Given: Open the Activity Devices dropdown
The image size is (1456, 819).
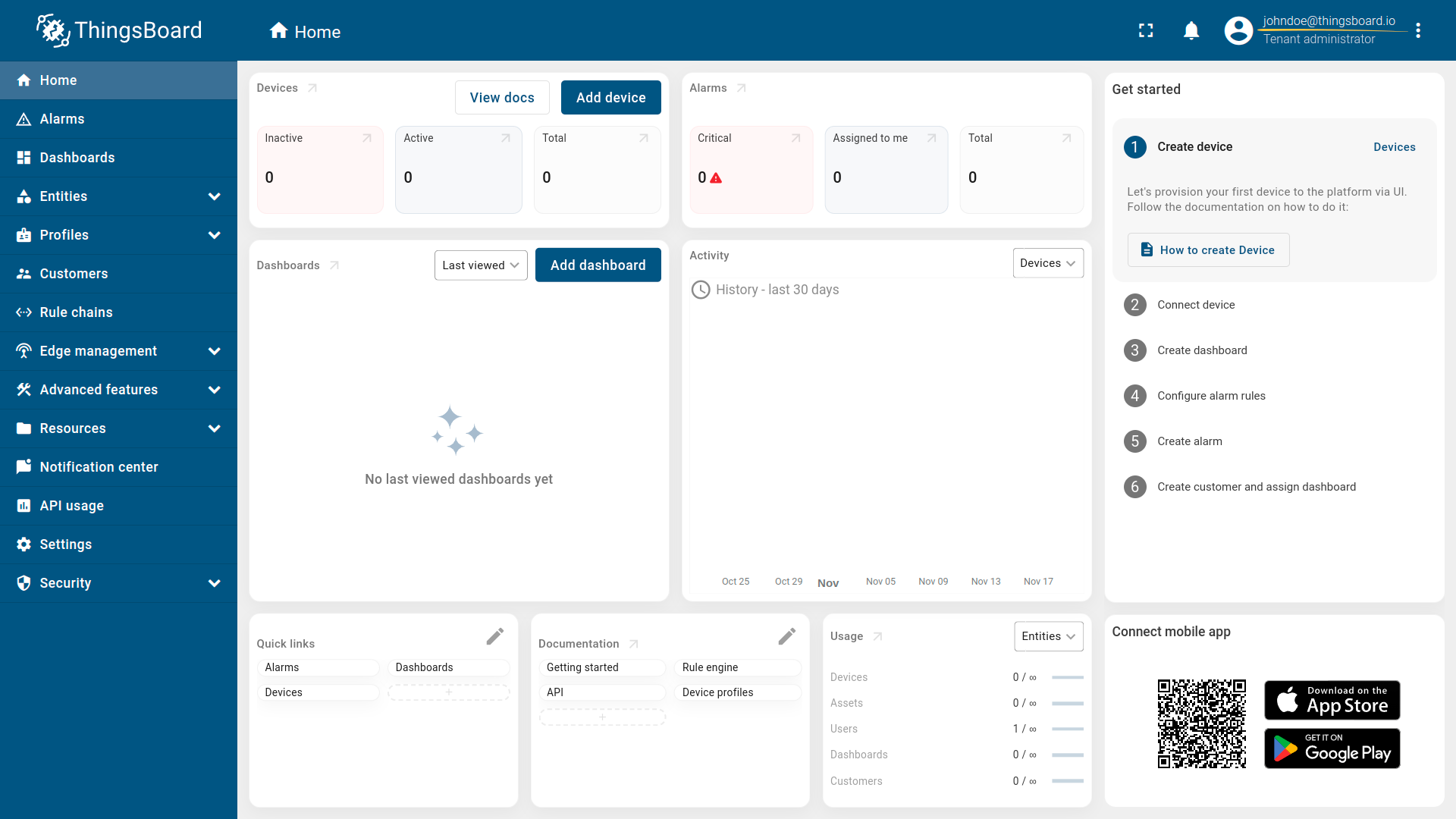Looking at the screenshot, I should click(x=1048, y=263).
